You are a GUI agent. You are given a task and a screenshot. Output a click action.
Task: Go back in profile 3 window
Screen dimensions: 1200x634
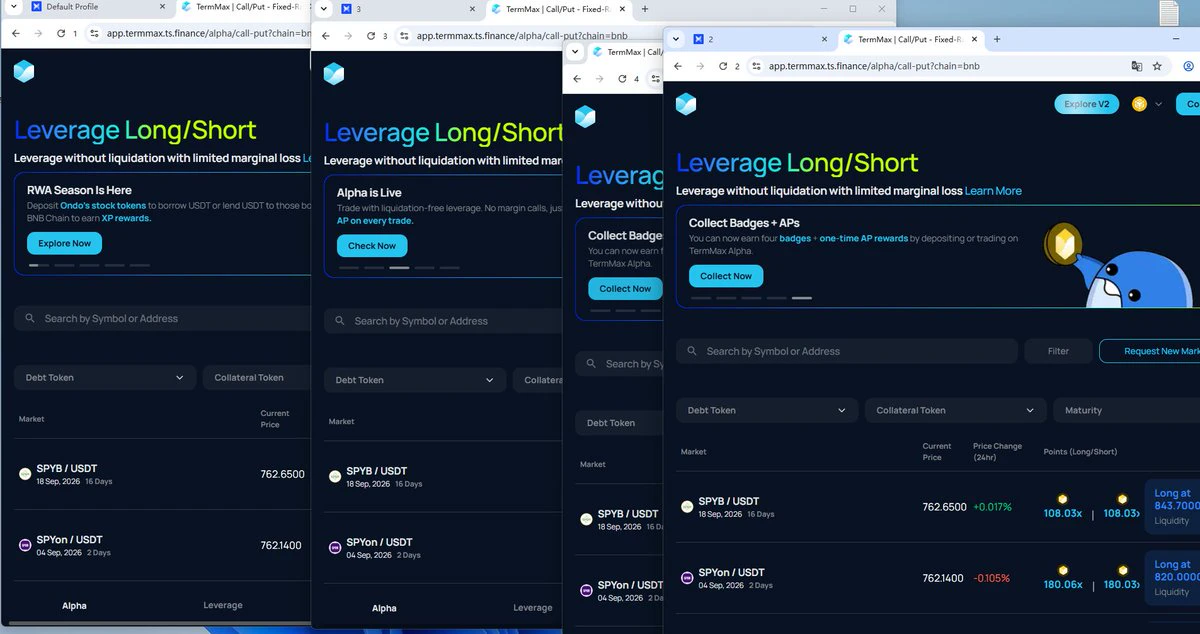(x=324, y=36)
